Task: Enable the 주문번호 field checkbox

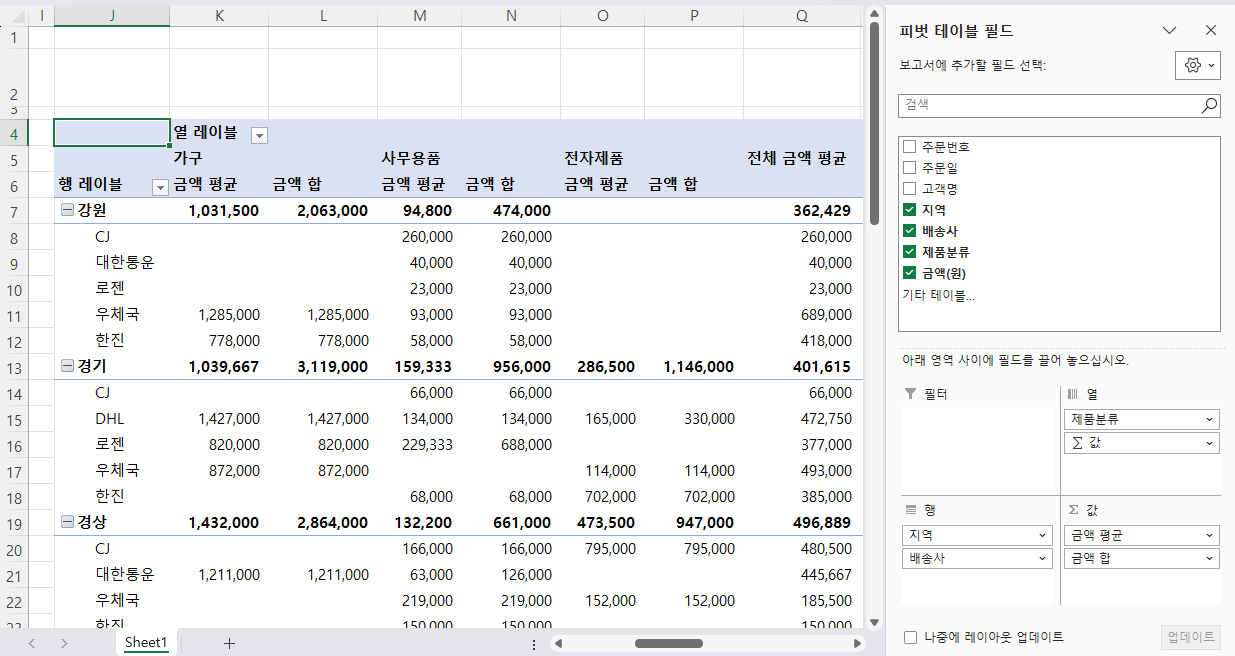Action: click(x=909, y=147)
